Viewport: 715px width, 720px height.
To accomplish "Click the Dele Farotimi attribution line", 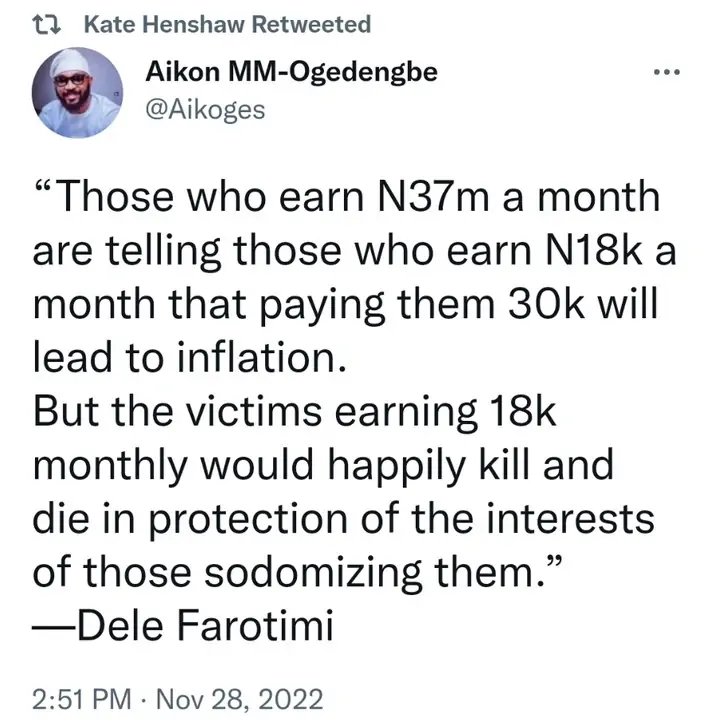I will pos(188,628).
